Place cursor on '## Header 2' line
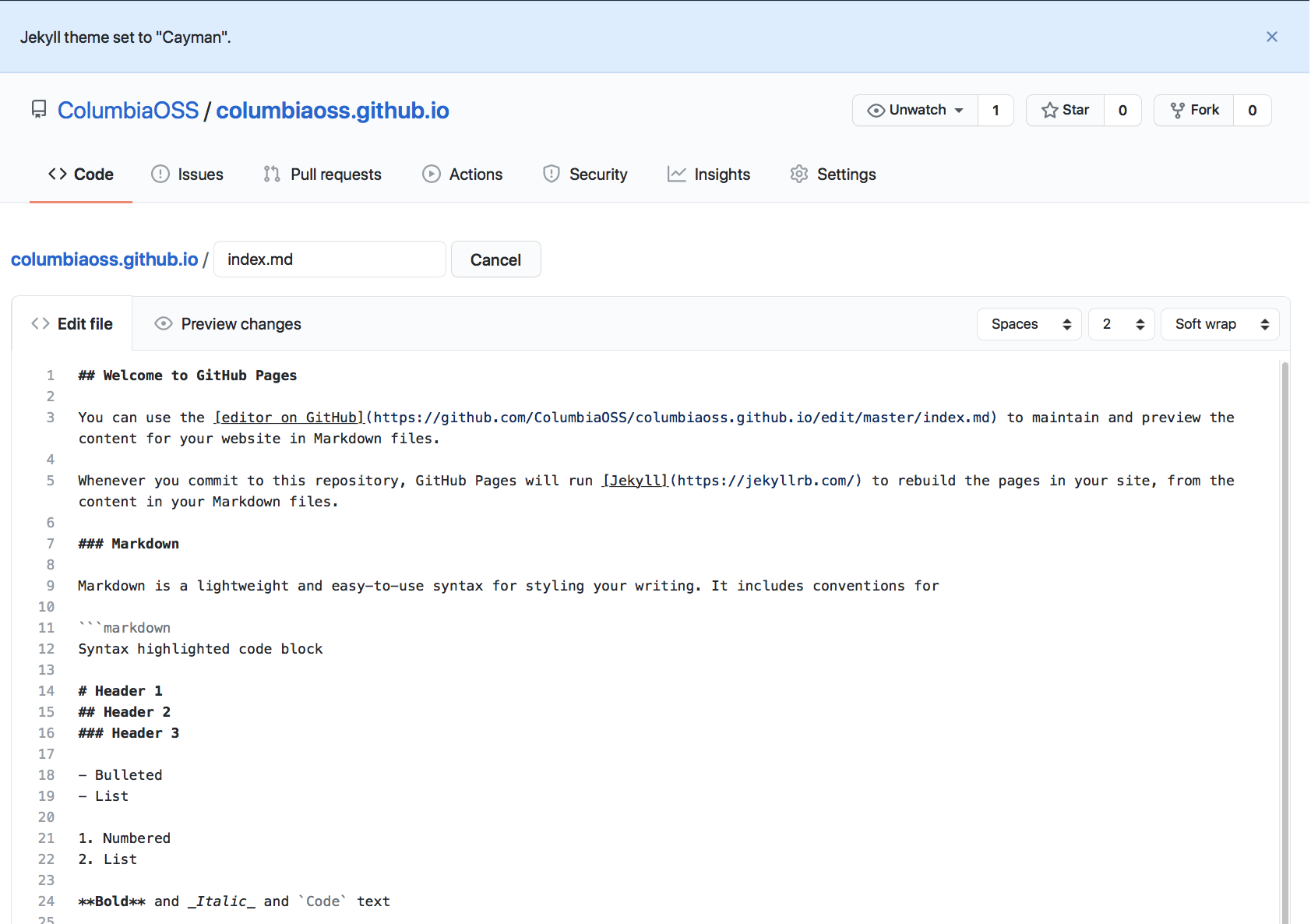 point(125,712)
